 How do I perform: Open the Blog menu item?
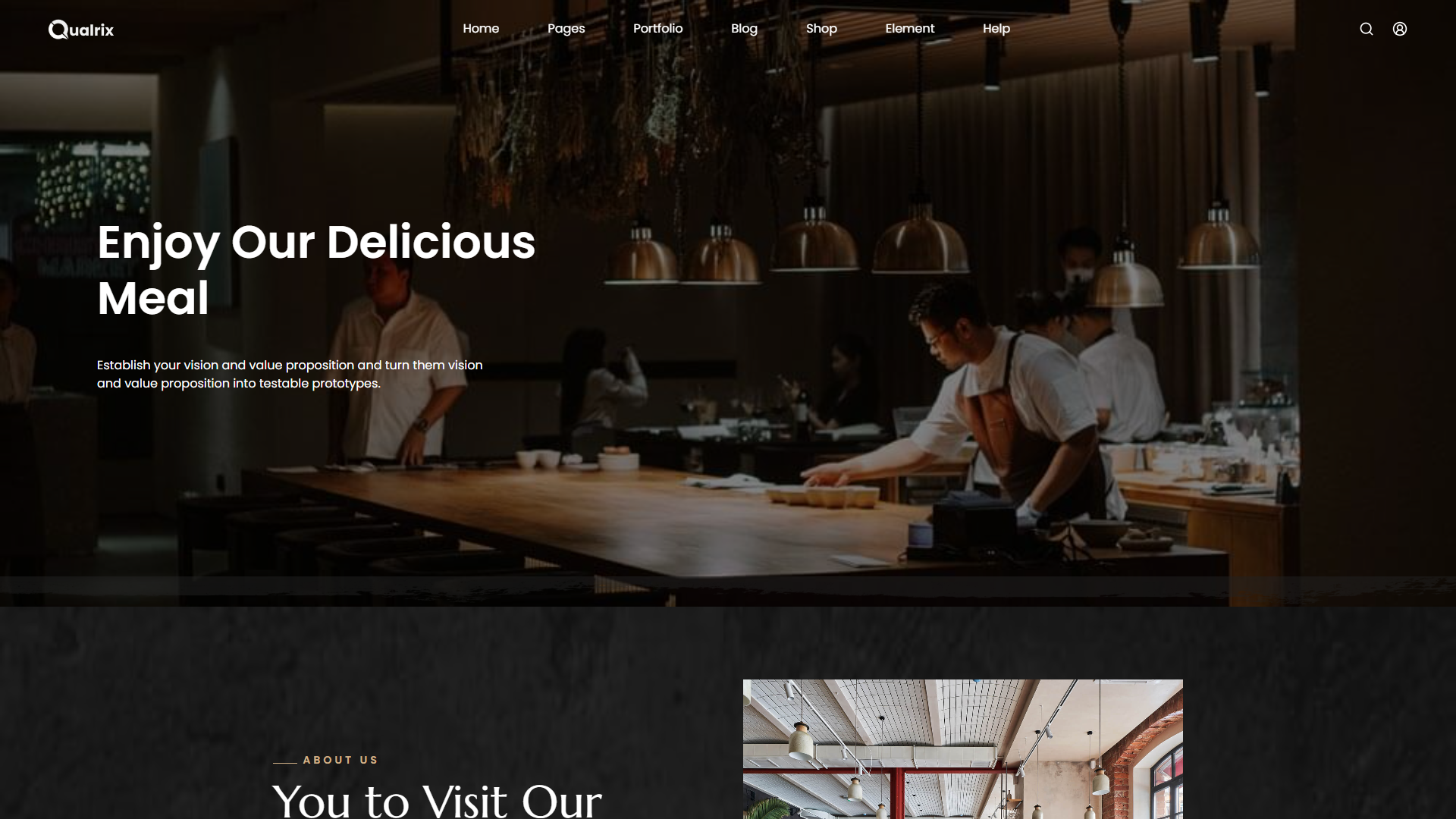pos(744,28)
